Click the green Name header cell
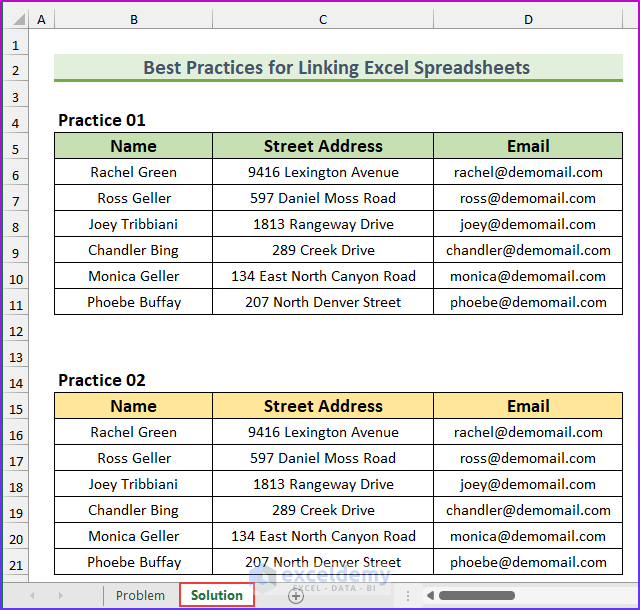Viewport: 640px width, 610px height. pyautogui.click(x=133, y=146)
